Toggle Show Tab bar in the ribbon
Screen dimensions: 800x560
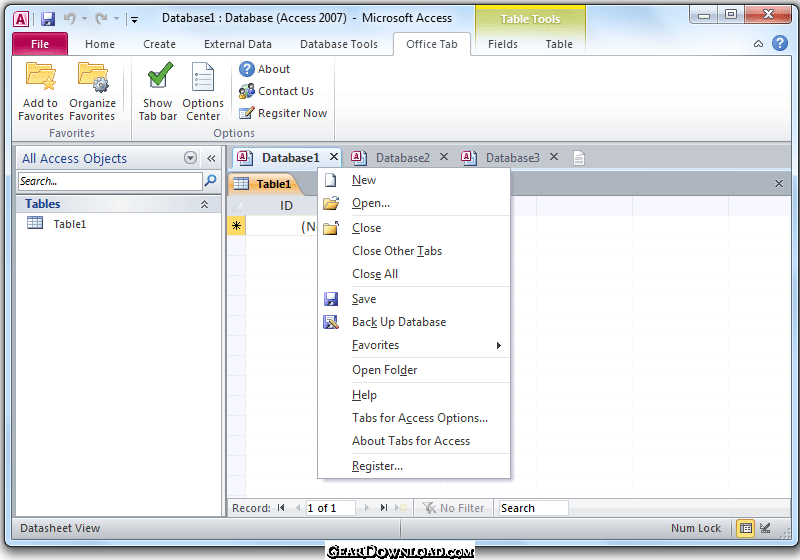[x=157, y=90]
